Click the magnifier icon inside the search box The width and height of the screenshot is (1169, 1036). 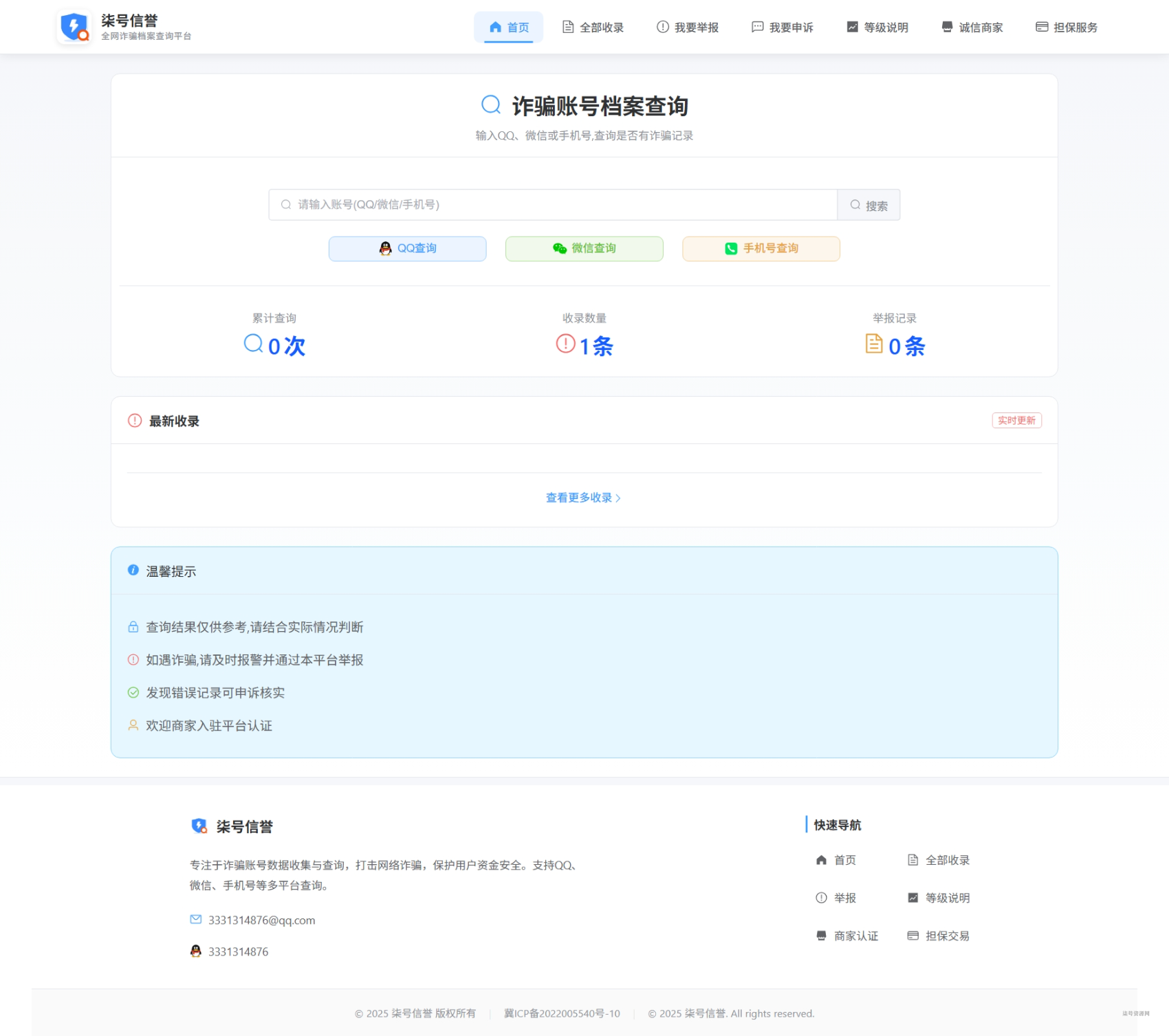pyautogui.click(x=284, y=203)
